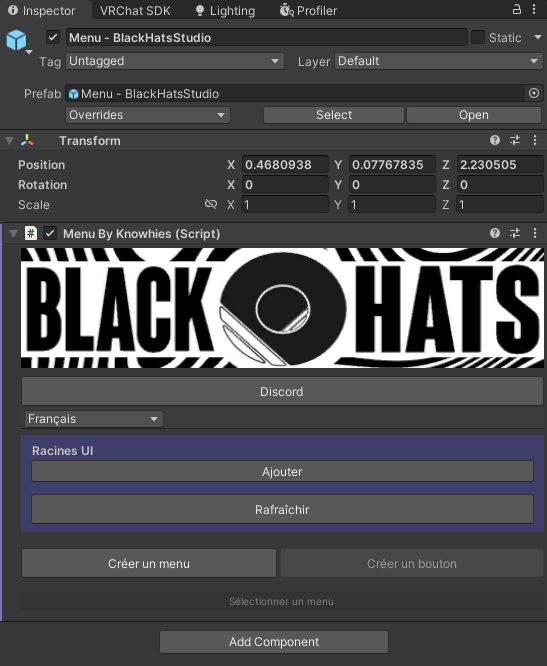
Task: Click the Rotation Y value field
Action: (392, 185)
